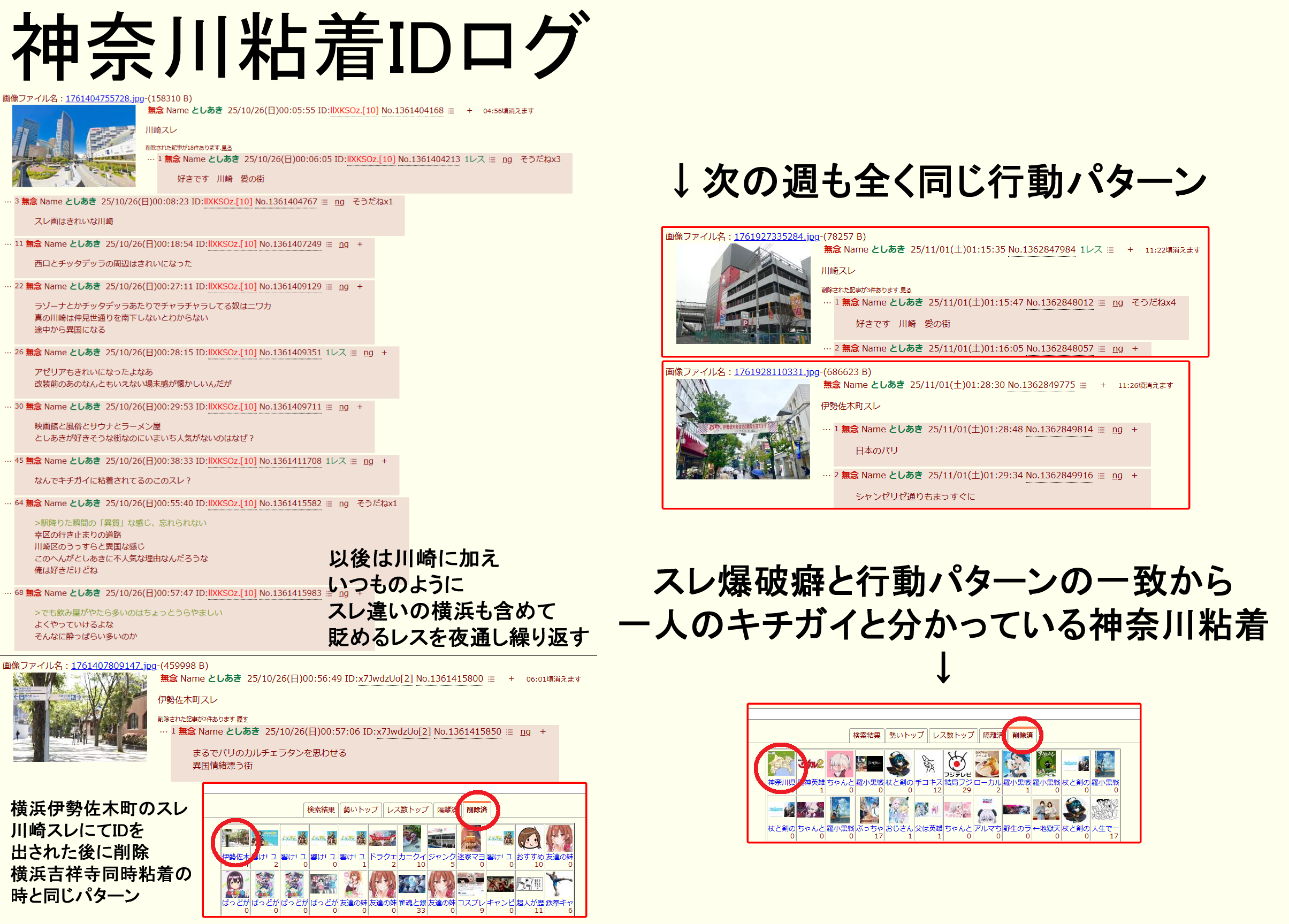Click menu icon beside No.1361415800
Image resolution: width=1289 pixels, height=924 pixels.
click(492, 679)
